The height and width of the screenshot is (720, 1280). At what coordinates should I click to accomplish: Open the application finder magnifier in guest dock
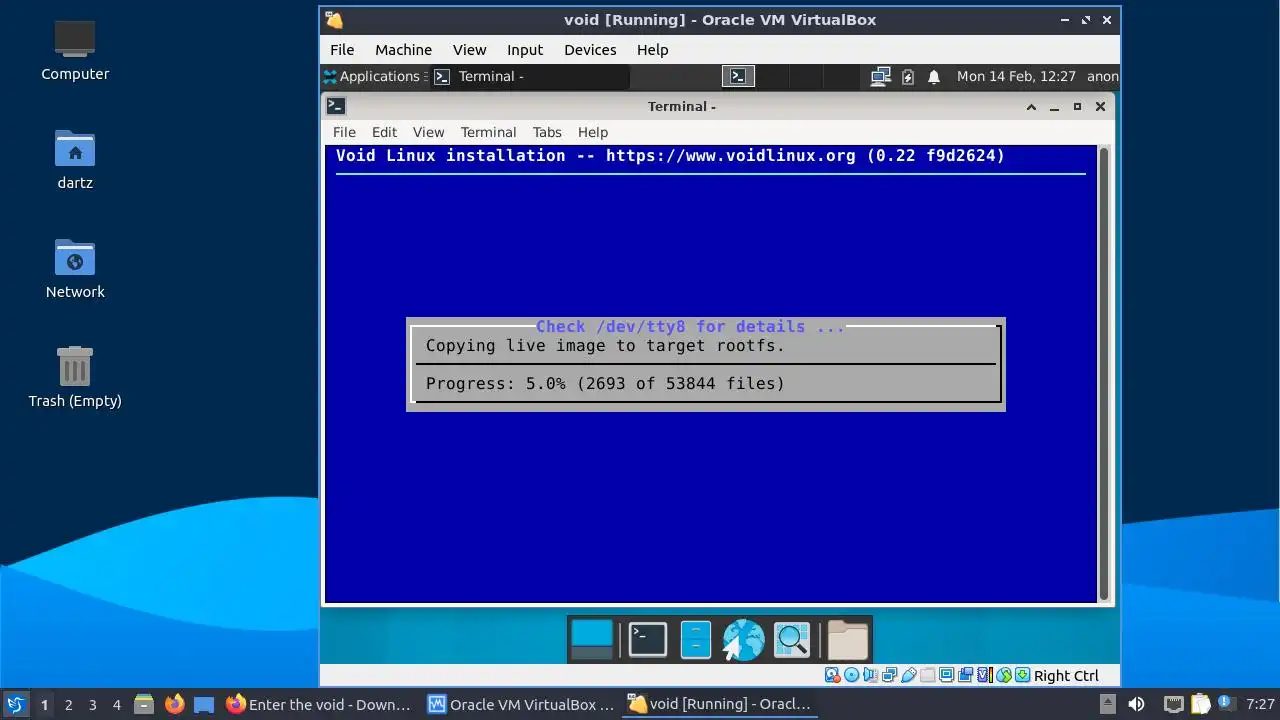coord(791,640)
